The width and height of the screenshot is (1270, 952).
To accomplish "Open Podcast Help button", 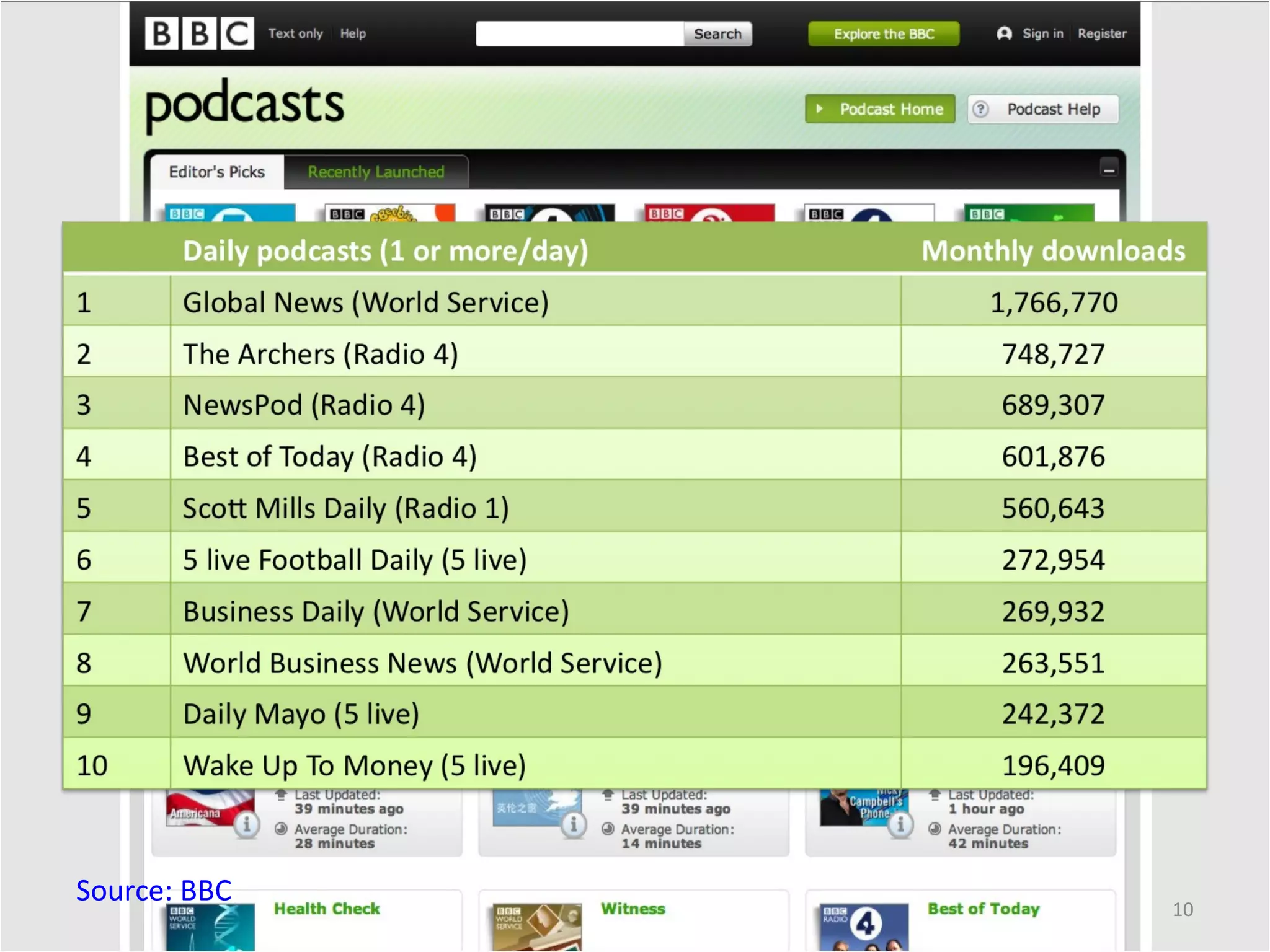I will [x=1043, y=109].
